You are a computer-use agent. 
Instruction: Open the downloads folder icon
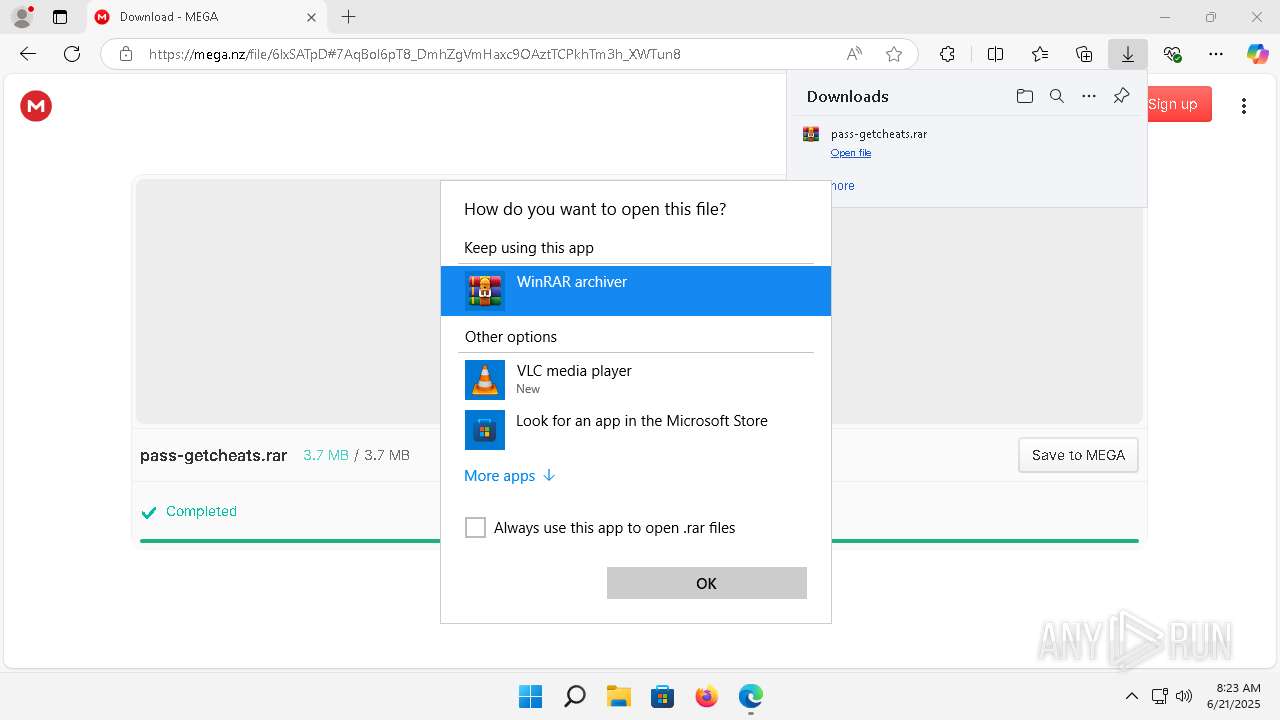click(x=1024, y=96)
